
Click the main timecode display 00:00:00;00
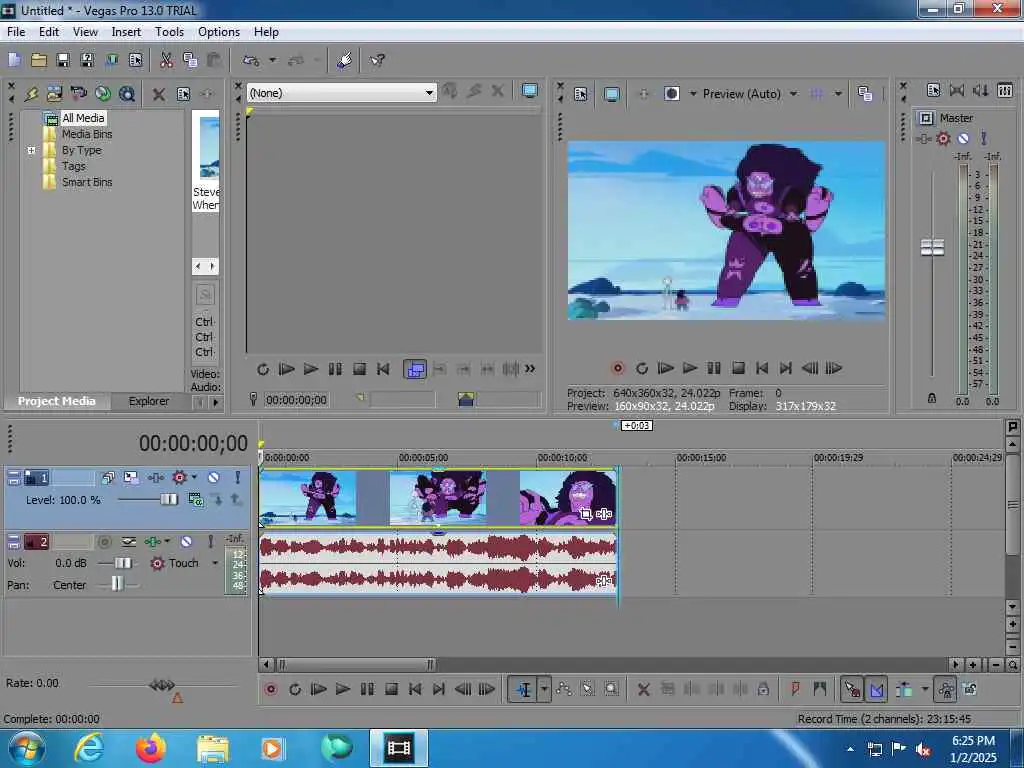tap(193, 443)
